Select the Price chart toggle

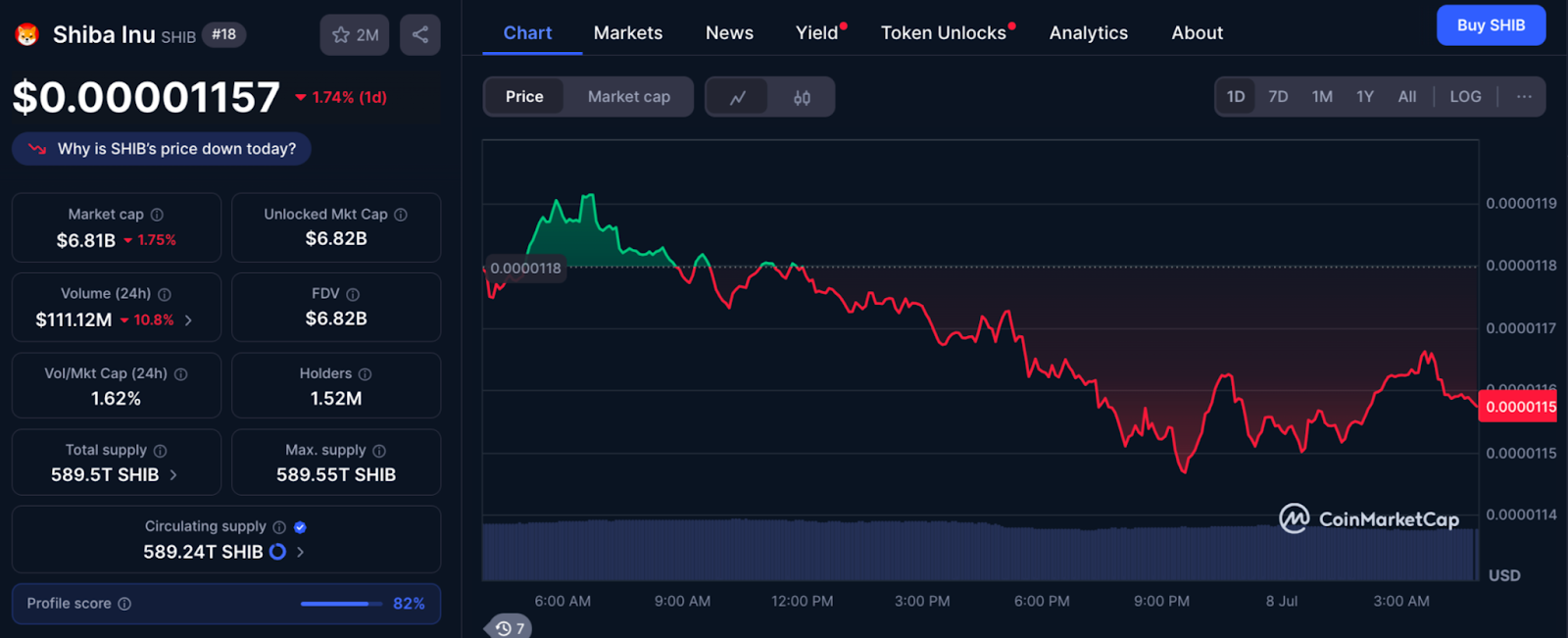pyautogui.click(x=524, y=97)
